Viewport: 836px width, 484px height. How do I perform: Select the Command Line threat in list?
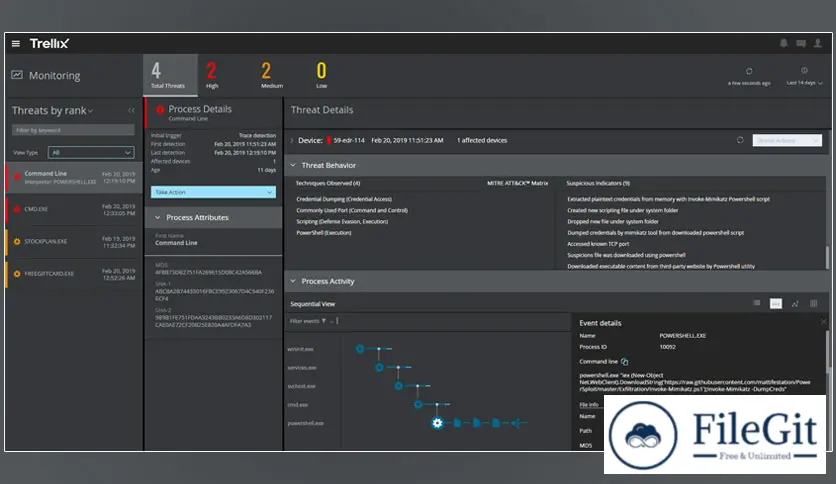tap(75, 178)
